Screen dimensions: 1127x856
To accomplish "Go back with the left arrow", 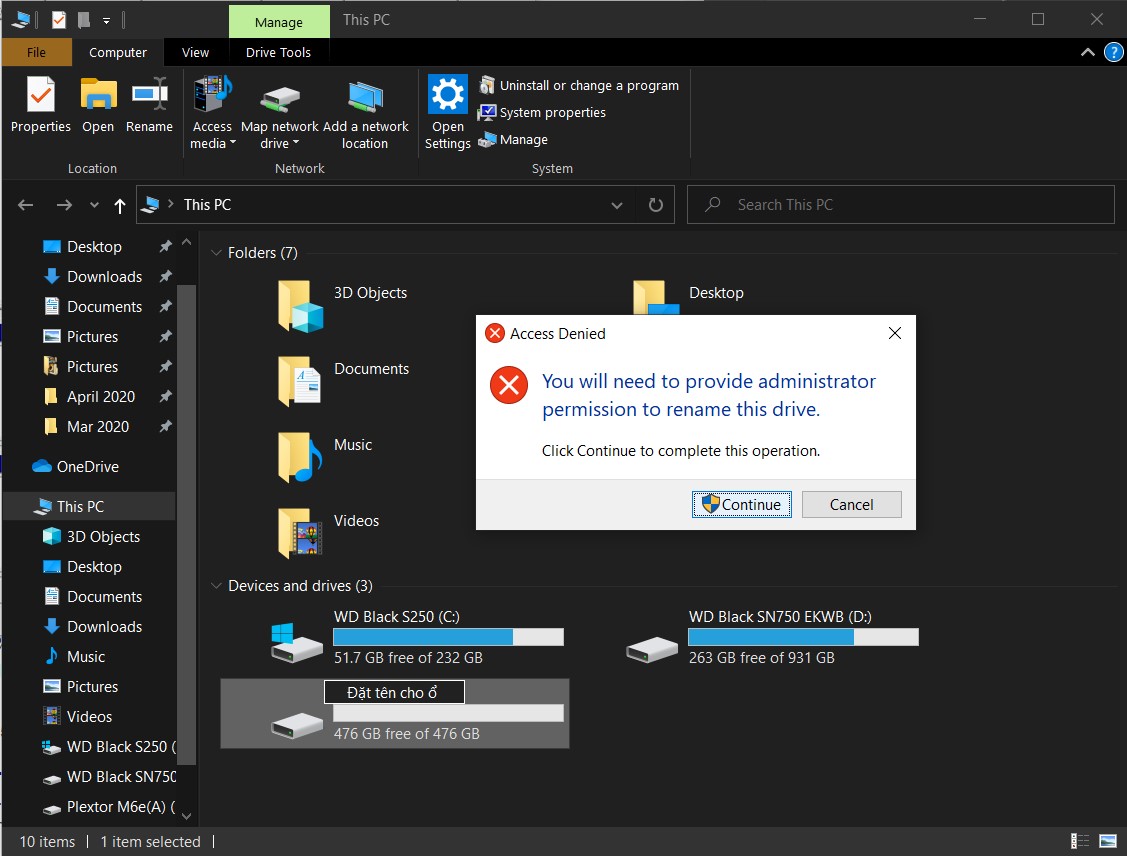I will click(26, 205).
